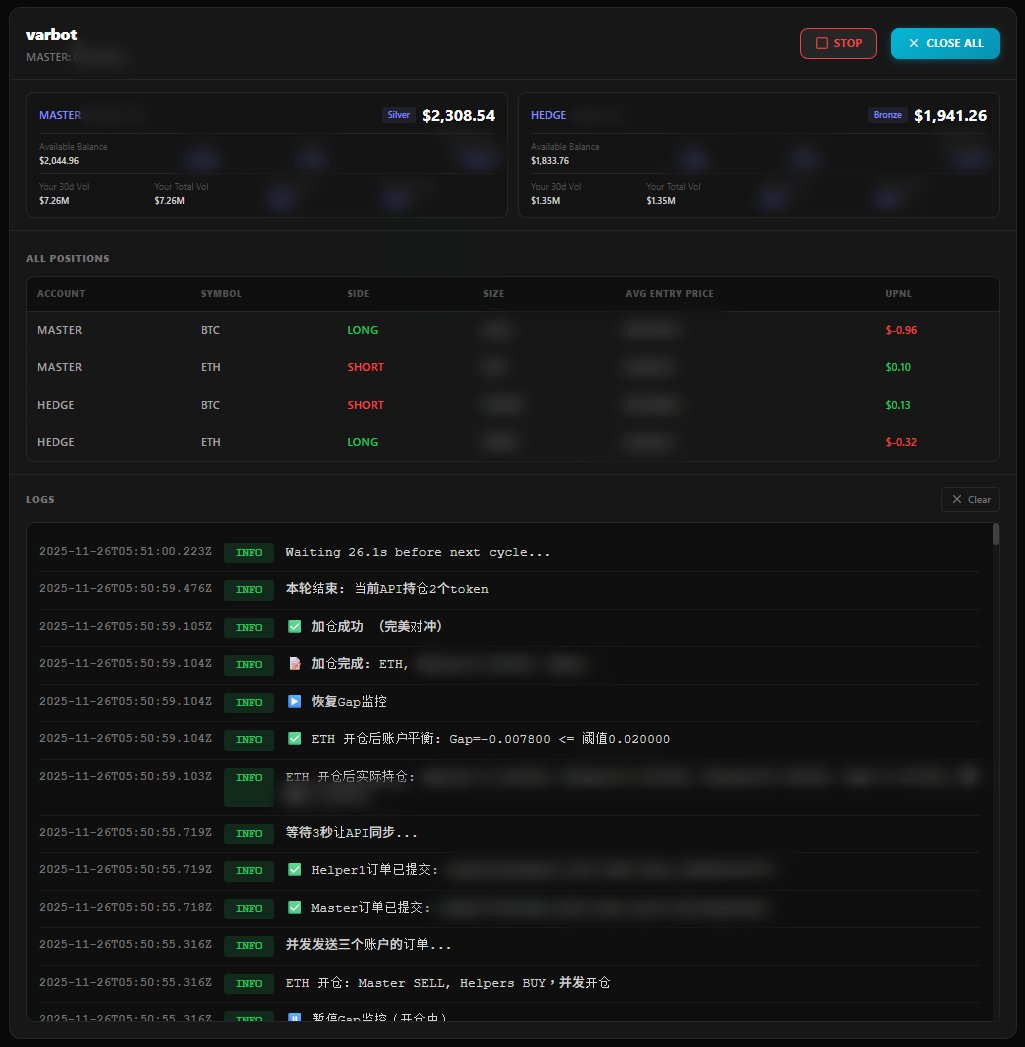1025x1047 pixels.
Task: Click the SYMBOL column header
Action: point(221,294)
